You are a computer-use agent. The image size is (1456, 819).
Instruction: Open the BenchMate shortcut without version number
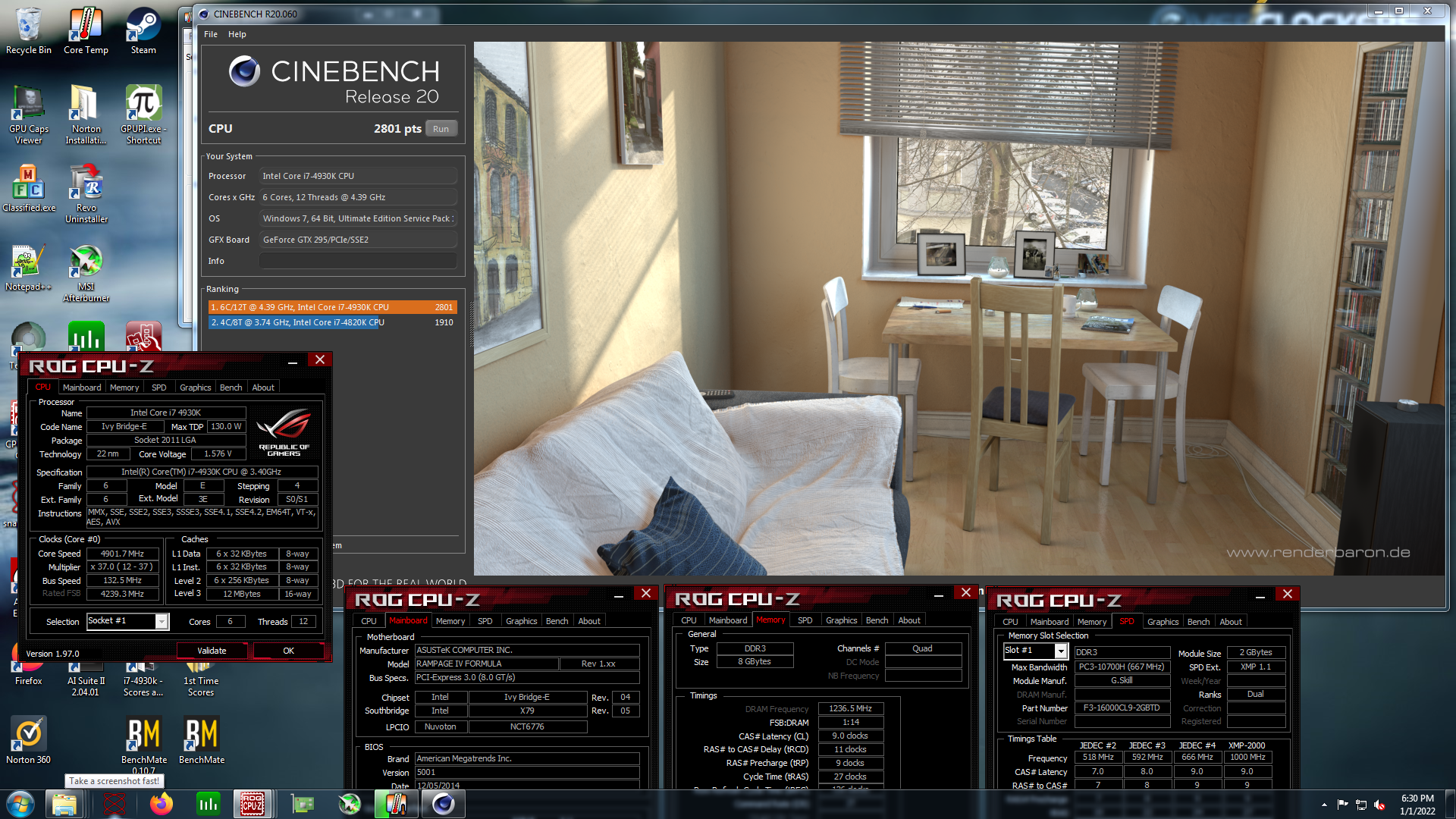[x=201, y=740]
